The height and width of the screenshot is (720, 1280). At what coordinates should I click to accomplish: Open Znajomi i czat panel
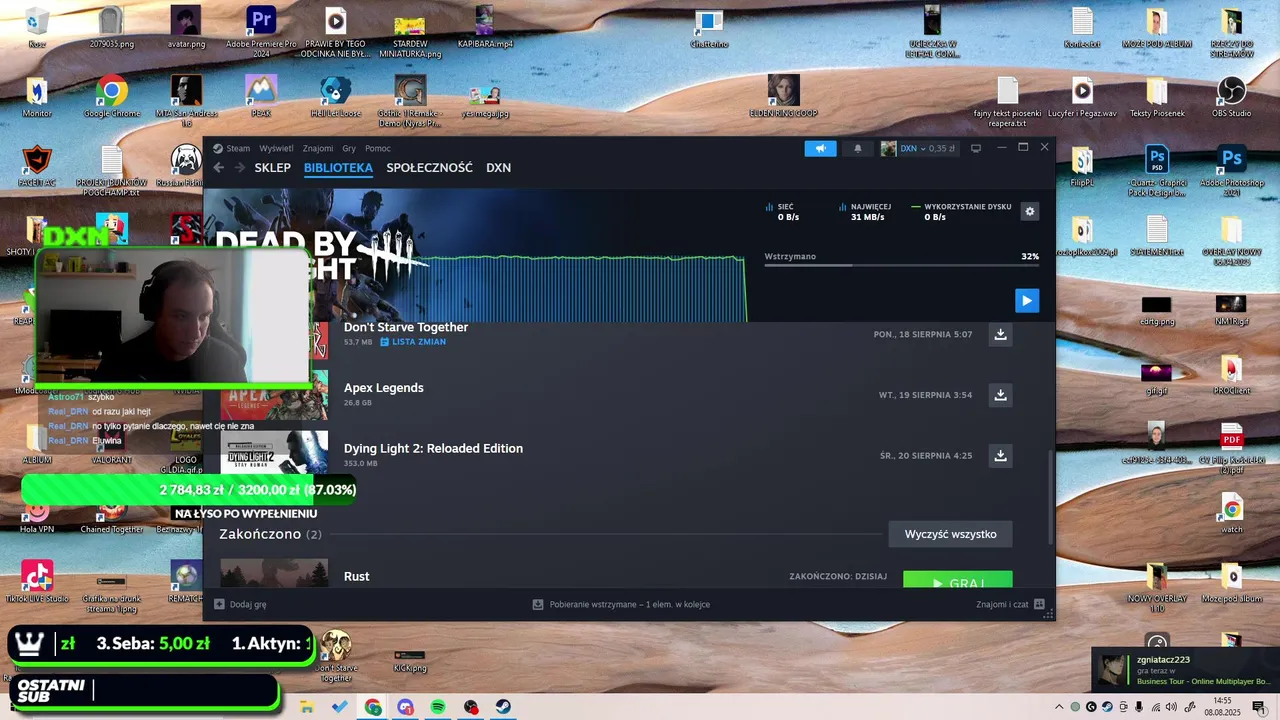(1010, 604)
